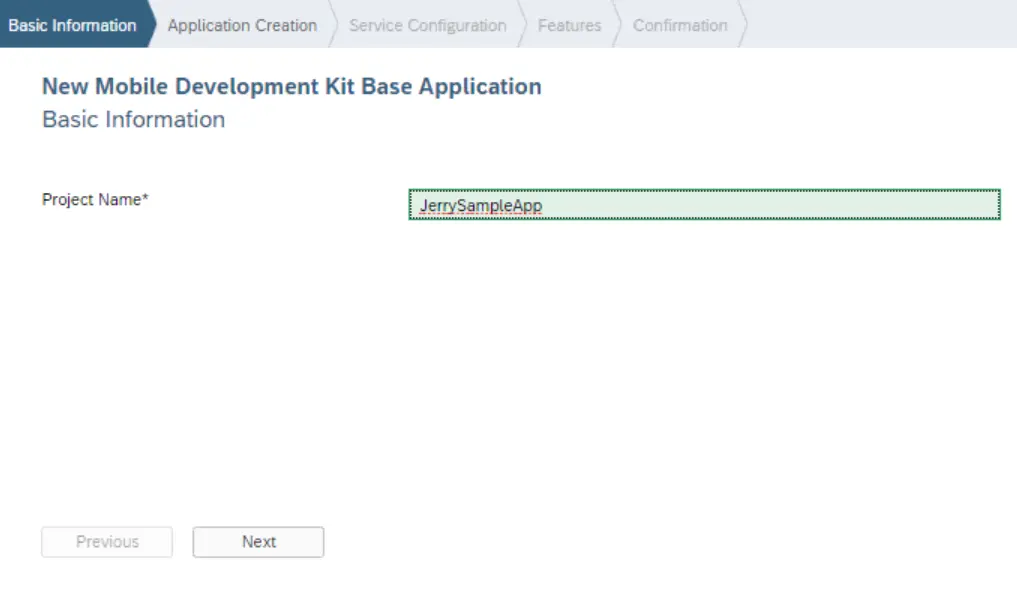Screen dimensions: 1017x600
Task: Click the required asterisk beside Project Name
Action: click(x=145, y=198)
